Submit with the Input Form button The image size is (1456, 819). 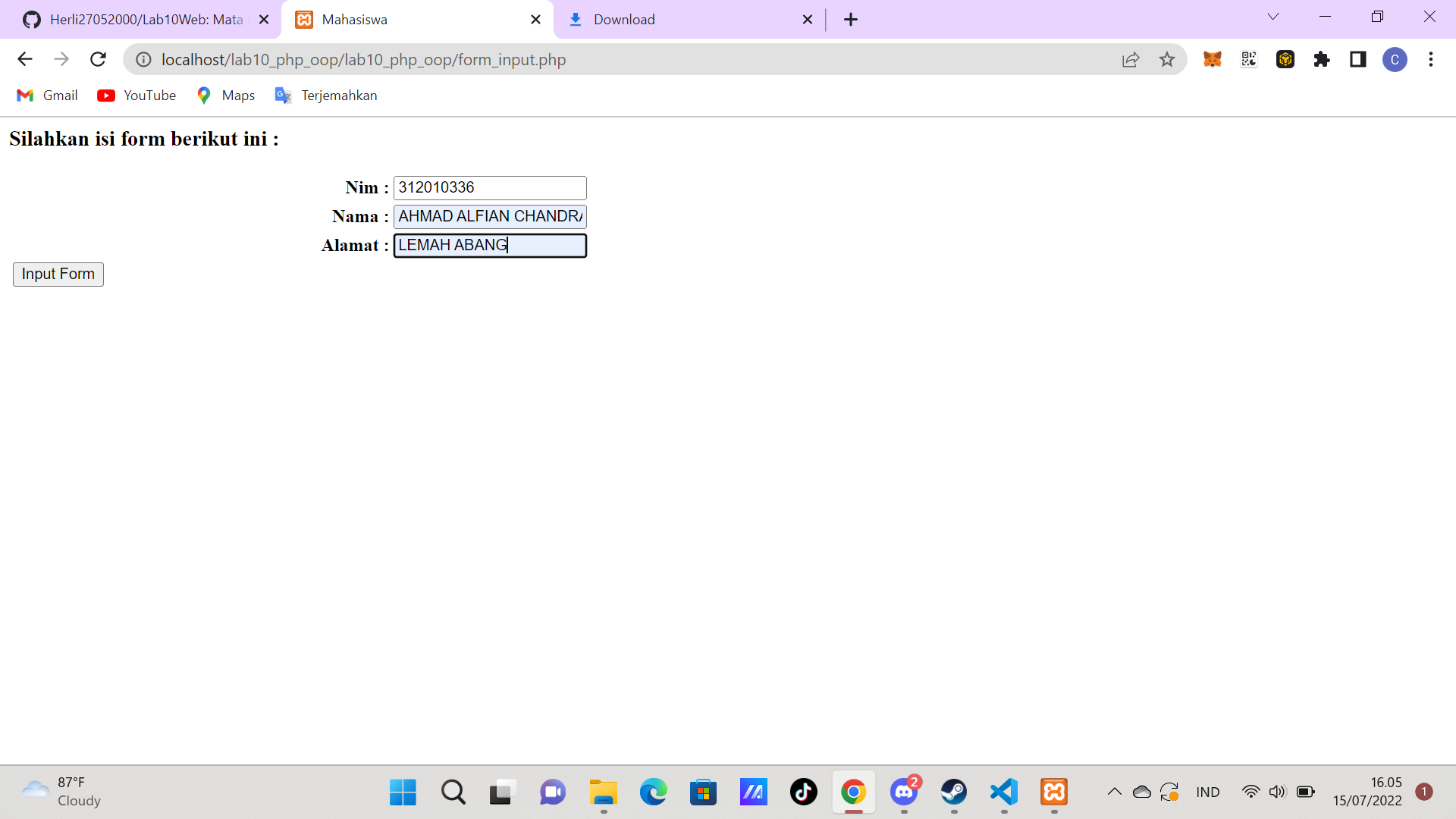pos(58,274)
